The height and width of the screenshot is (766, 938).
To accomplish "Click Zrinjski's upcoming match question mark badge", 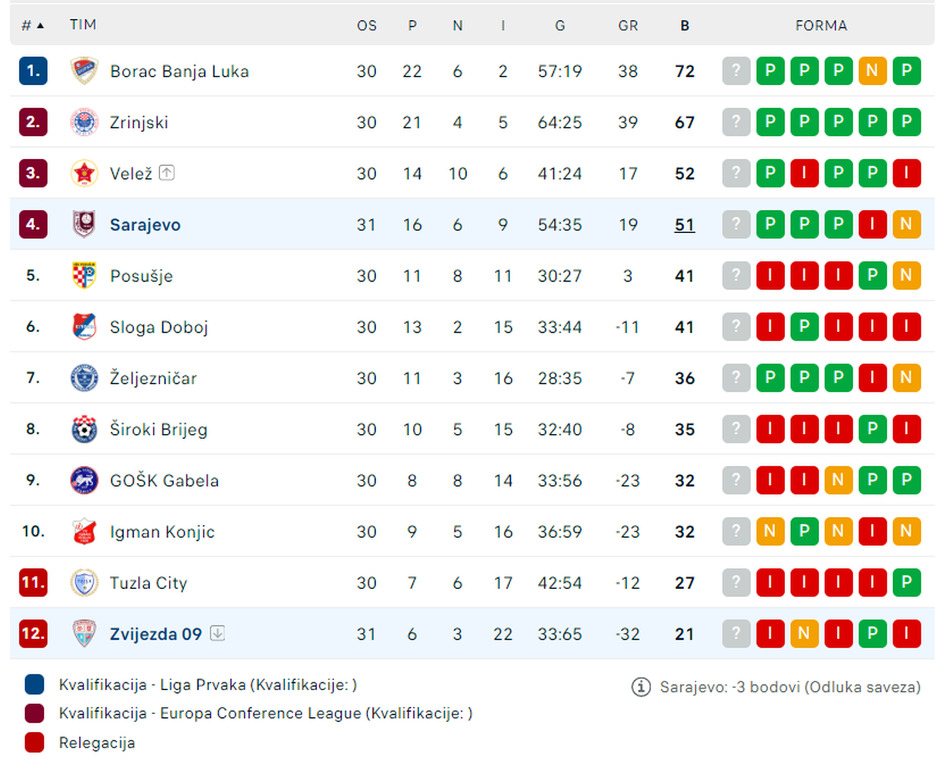I will pos(736,123).
